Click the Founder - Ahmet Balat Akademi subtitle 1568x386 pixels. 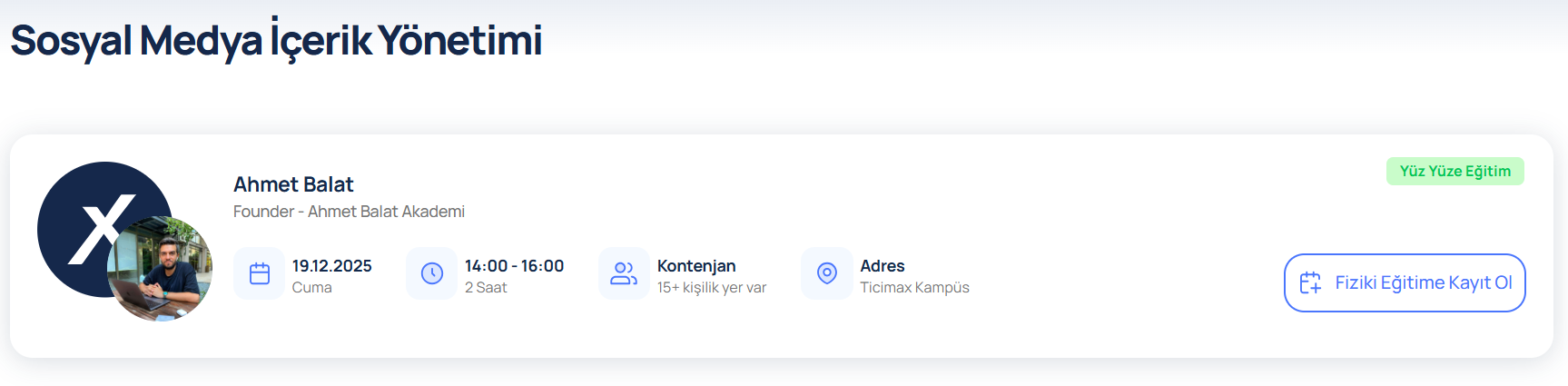click(349, 212)
